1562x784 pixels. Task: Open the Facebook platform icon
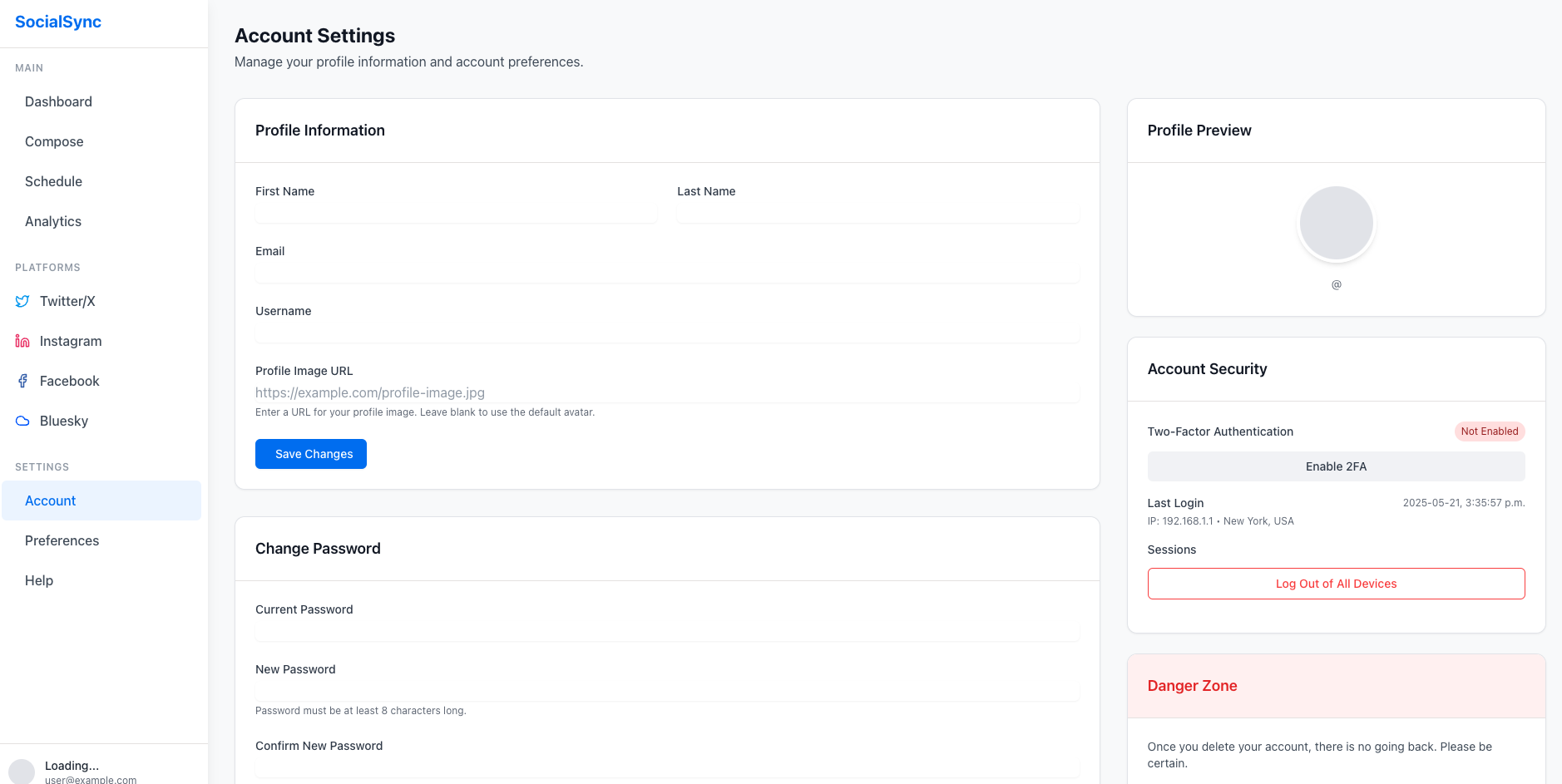[x=22, y=381]
